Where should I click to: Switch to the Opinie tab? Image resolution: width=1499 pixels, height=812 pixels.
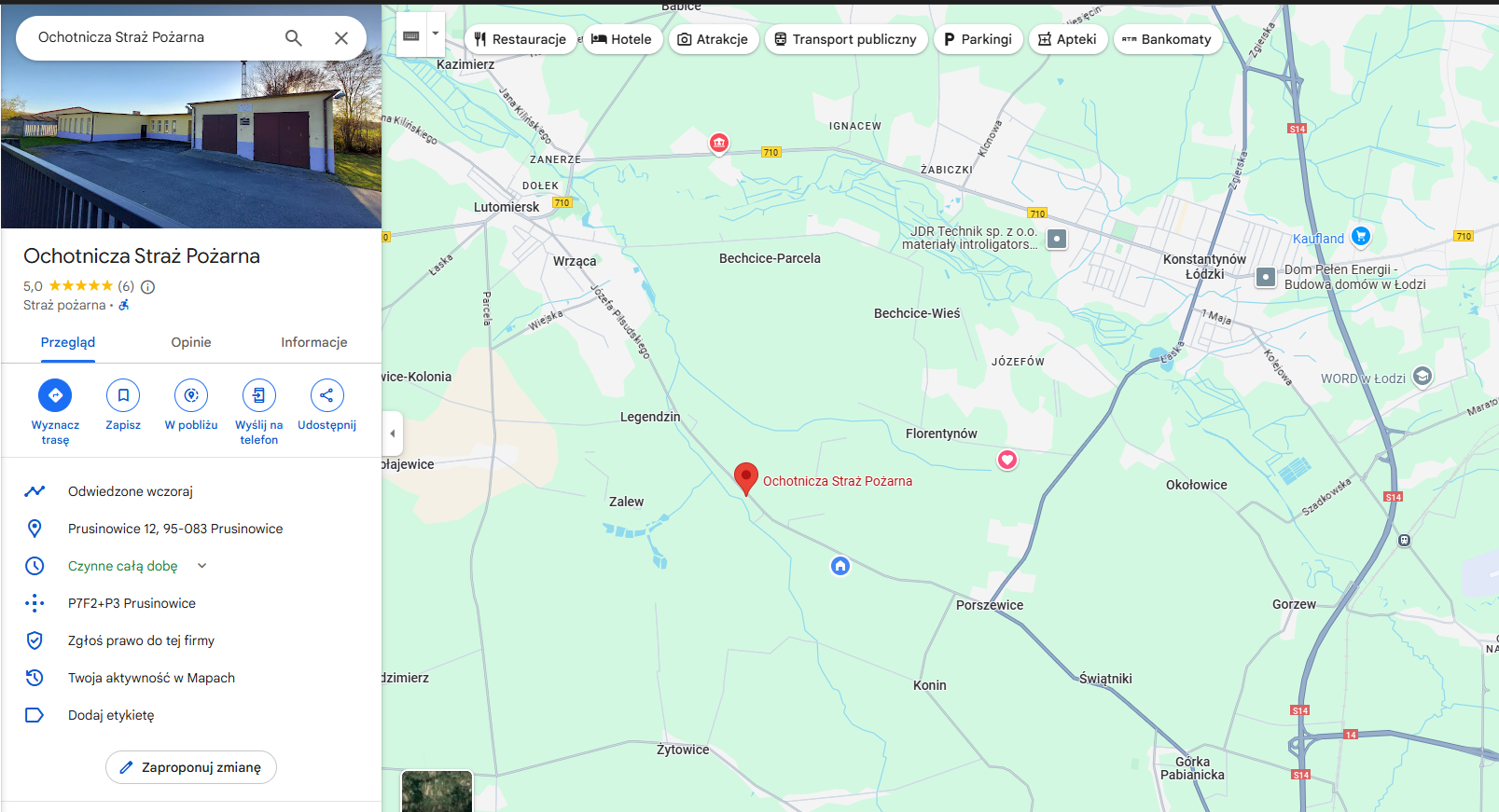(x=191, y=342)
